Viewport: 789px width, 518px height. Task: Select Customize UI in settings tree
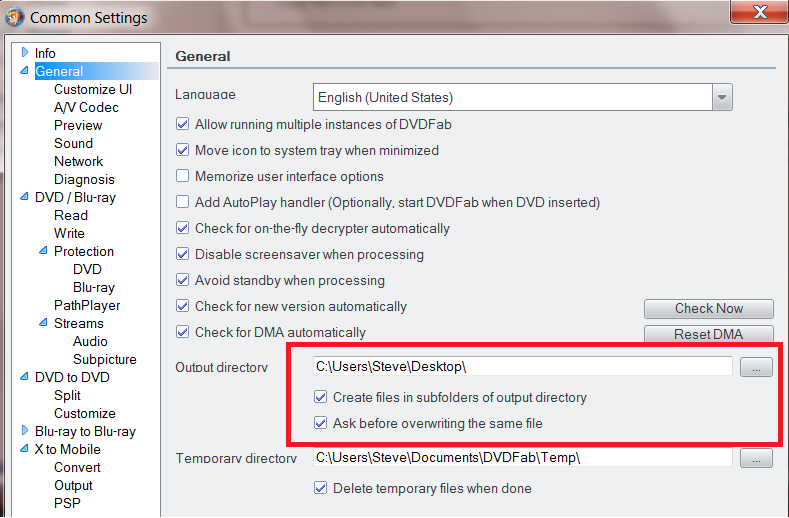(93, 89)
